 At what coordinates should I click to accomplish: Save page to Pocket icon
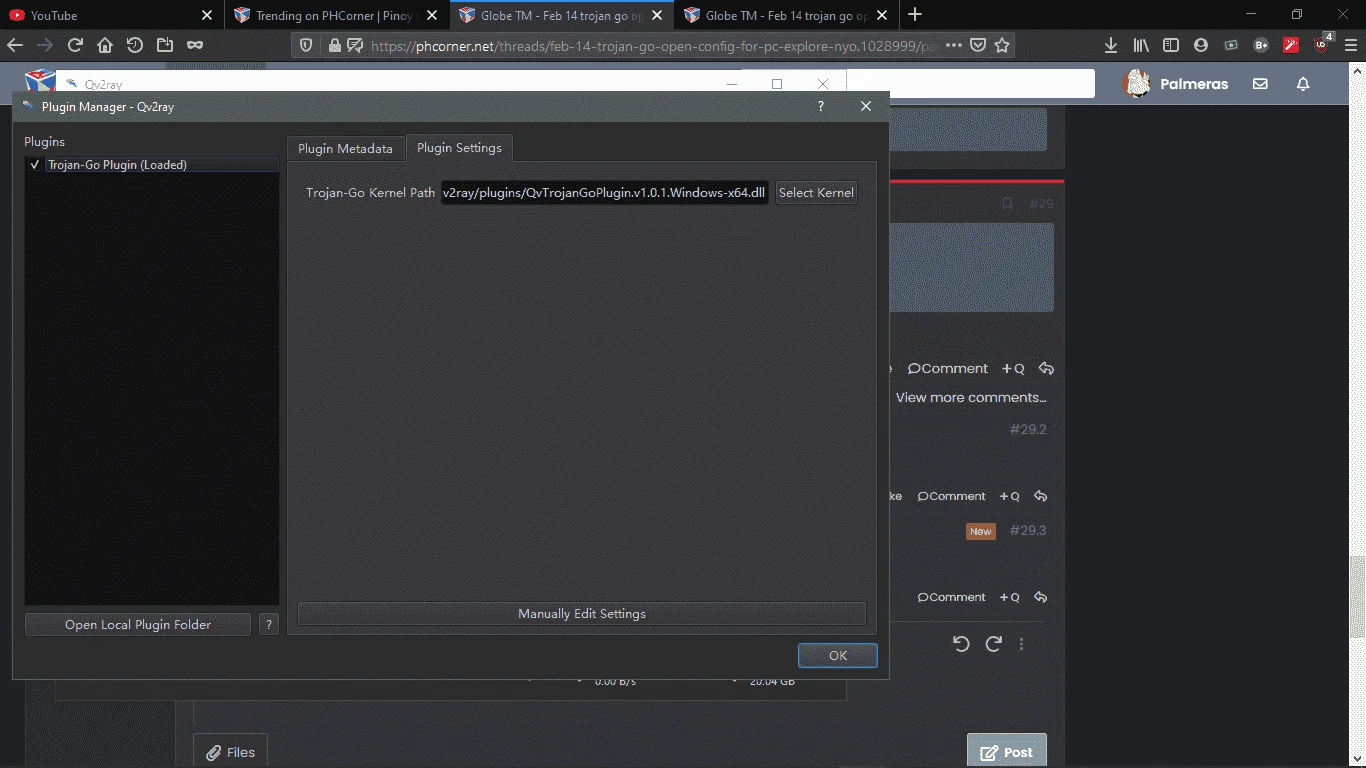point(979,45)
